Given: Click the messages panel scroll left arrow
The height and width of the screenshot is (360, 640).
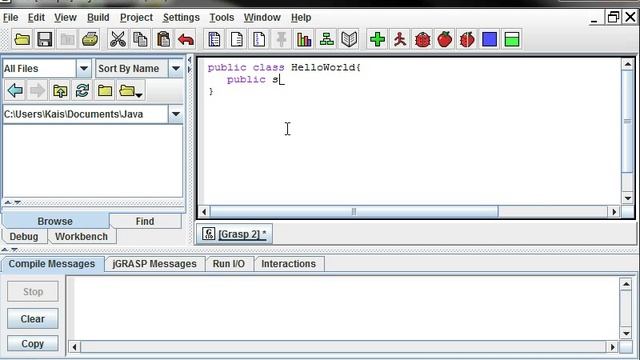Looking at the screenshot, I should (74, 347).
